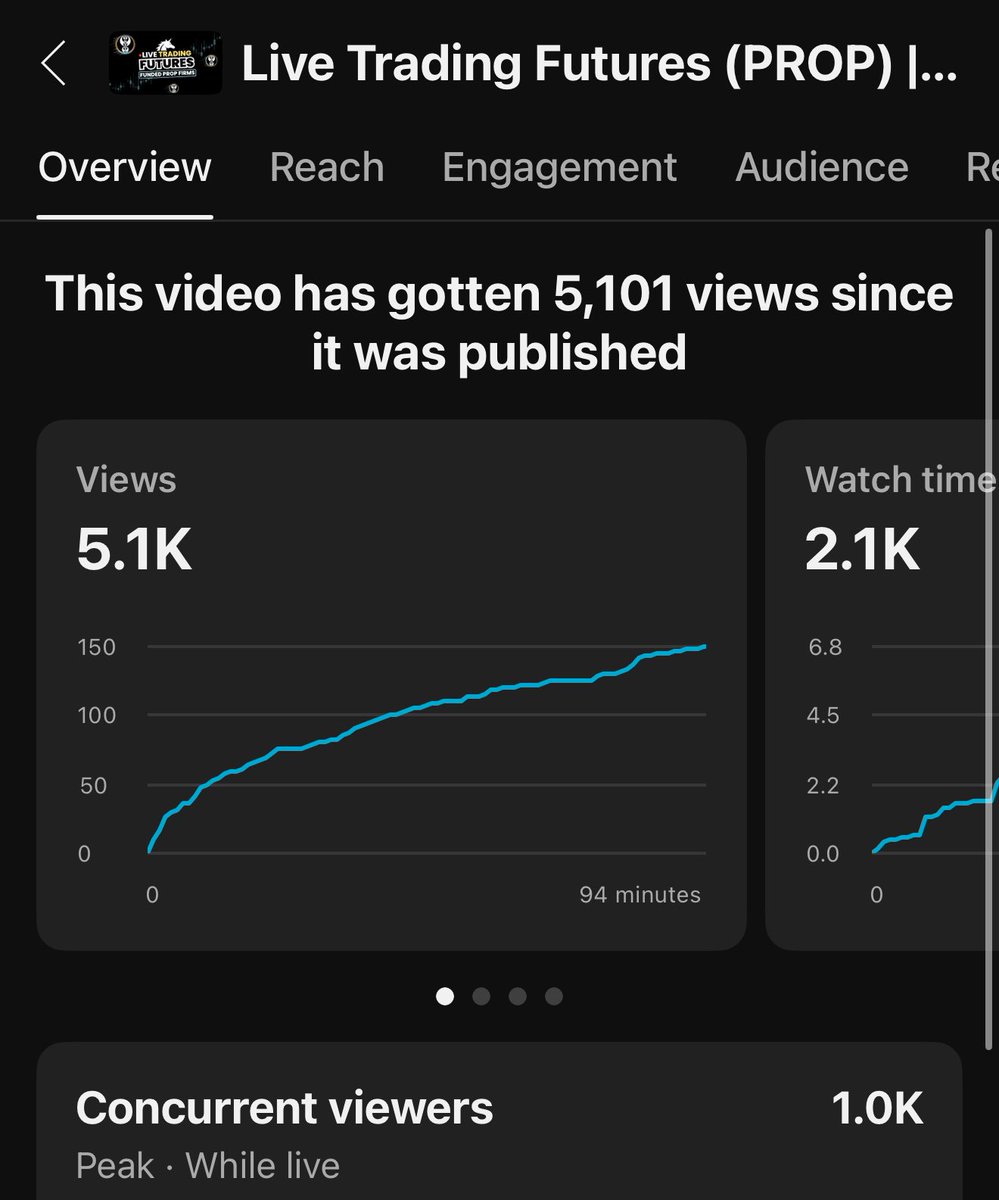
Task: Tap the Concurrent viewers card
Action: [500, 1121]
